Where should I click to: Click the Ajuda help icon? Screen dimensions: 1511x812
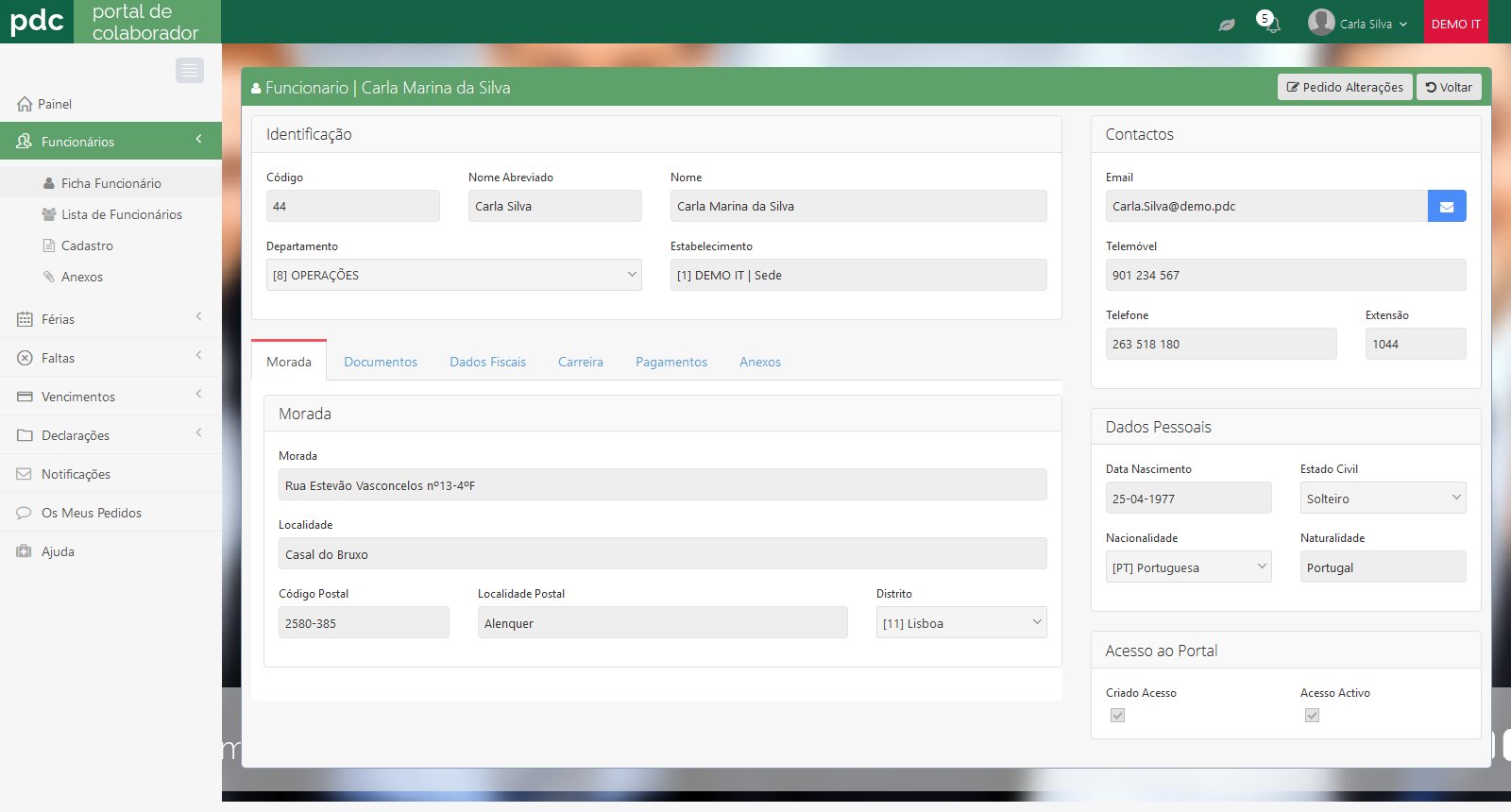coord(25,551)
